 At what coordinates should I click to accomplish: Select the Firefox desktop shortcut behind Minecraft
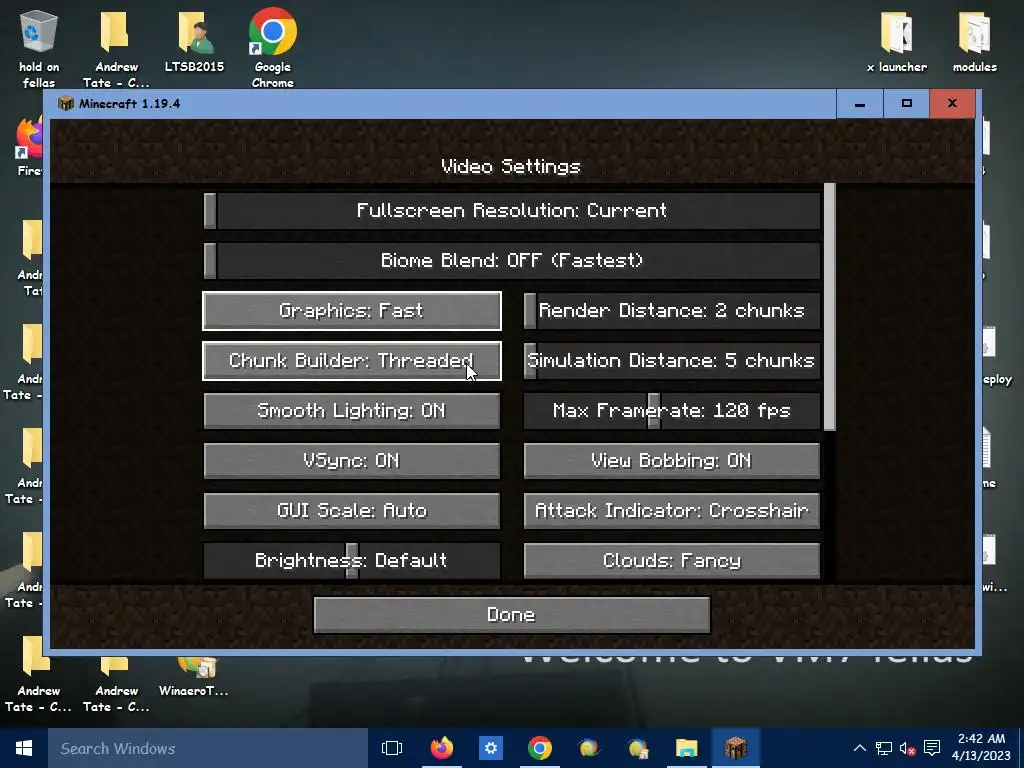coord(29,146)
